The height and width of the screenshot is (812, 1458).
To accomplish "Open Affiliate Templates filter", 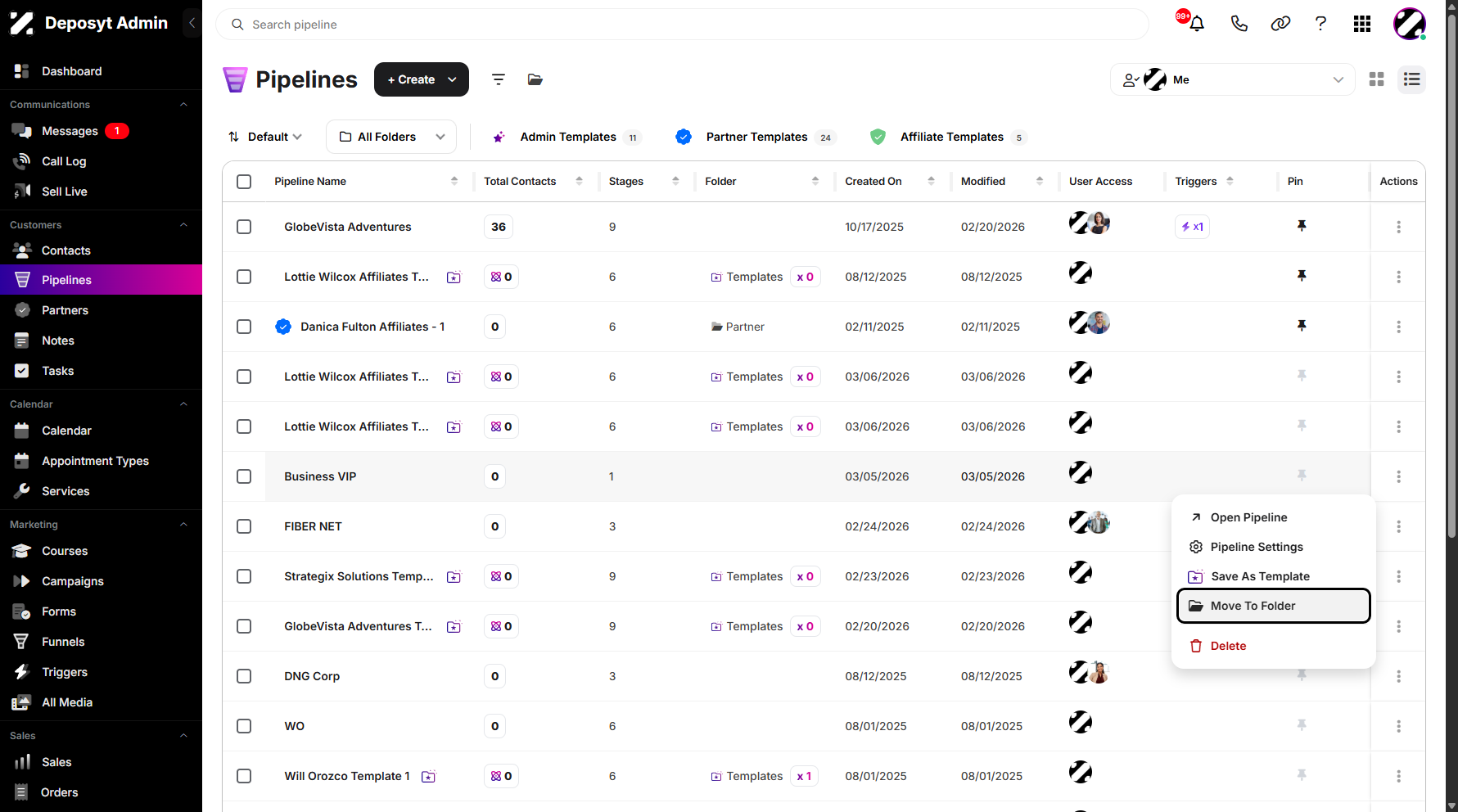I will (x=948, y=137).
